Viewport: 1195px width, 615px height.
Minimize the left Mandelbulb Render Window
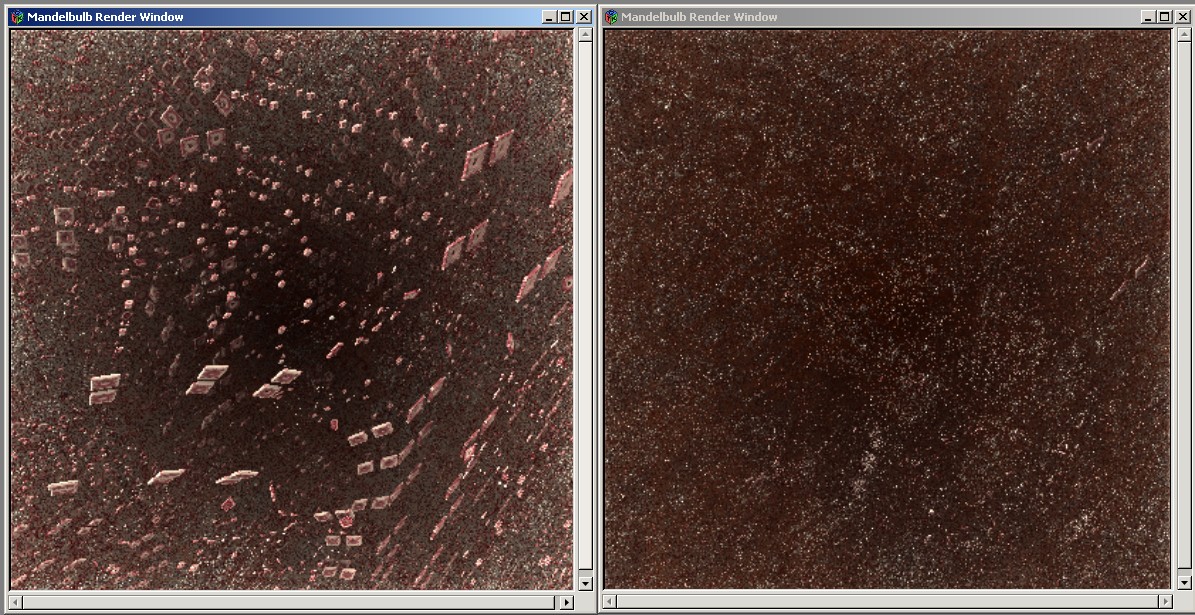point(550,17)
